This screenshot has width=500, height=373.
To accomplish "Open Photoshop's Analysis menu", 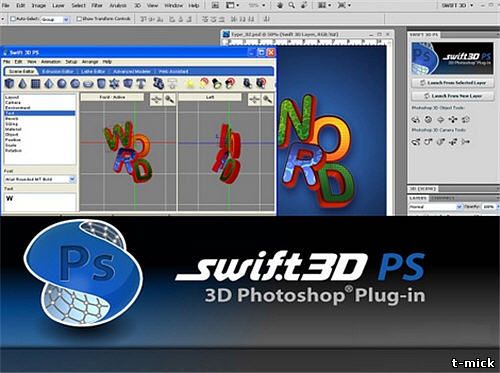I will (x=118, y=6).
